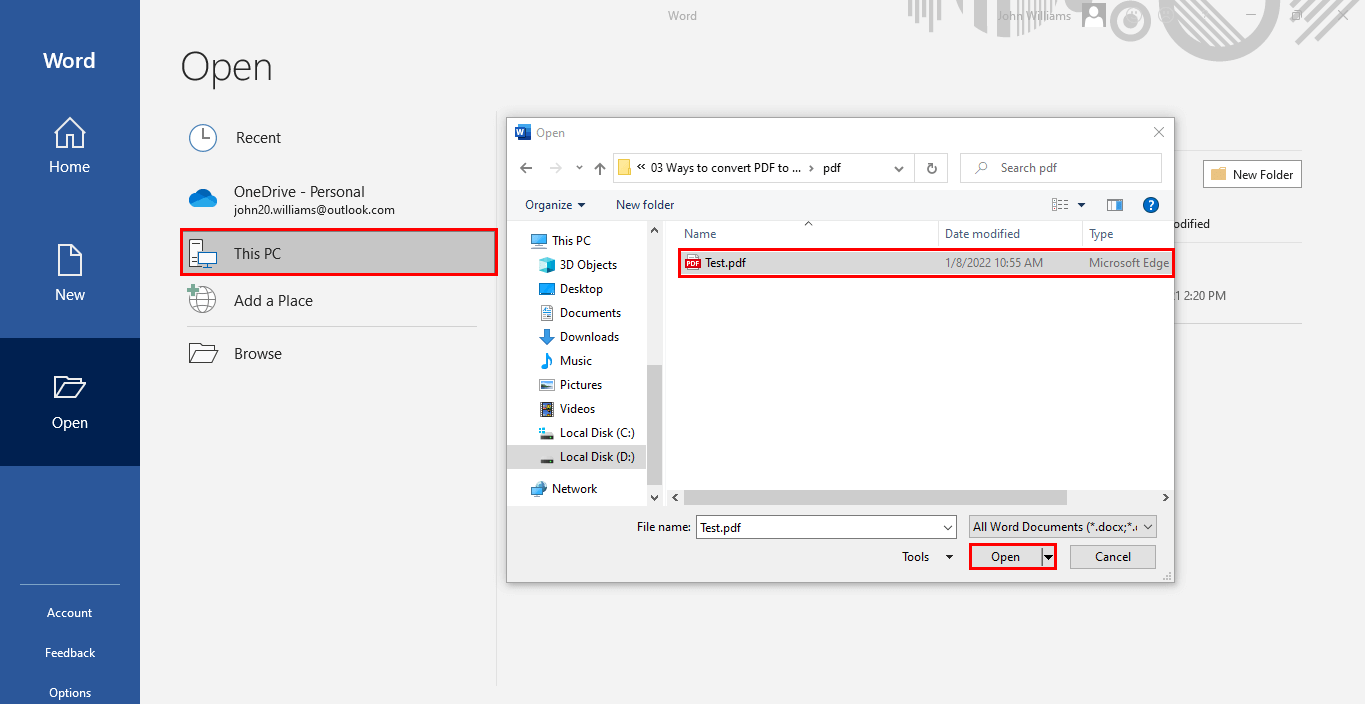Click Add a Place globe icon
Screen dimensions: 1365x704
click(x=202, y=299)
